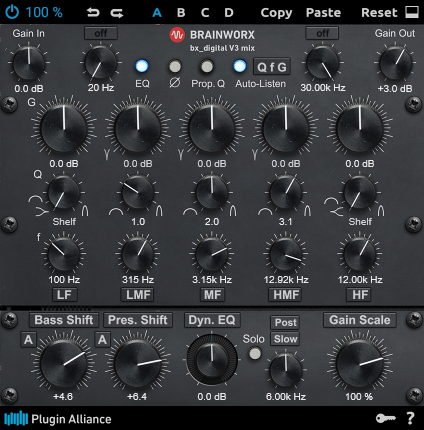This screenshot has height=430, width=424.
Task: Click the Pres. Shift button
Action: 138,320
